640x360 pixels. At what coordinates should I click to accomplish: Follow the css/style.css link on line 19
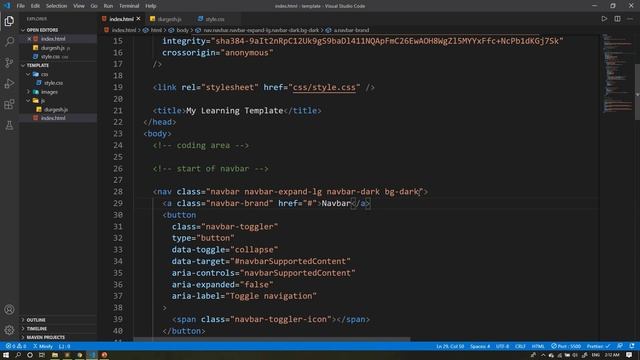324,87
